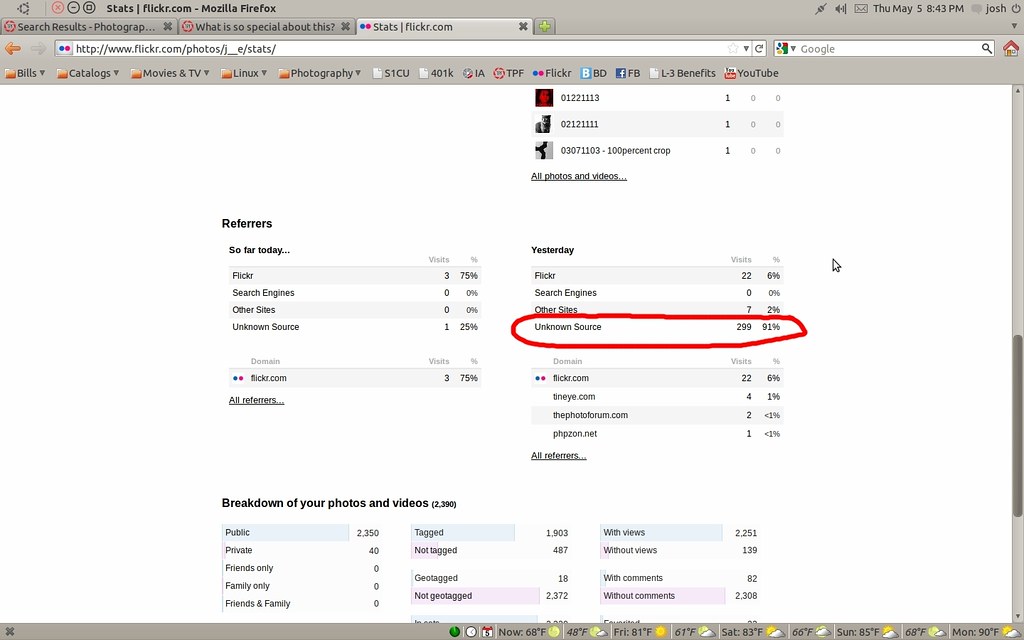Close the Search Results tab
This screenshot has height=640, width=1024.
[x=168, y=27]
